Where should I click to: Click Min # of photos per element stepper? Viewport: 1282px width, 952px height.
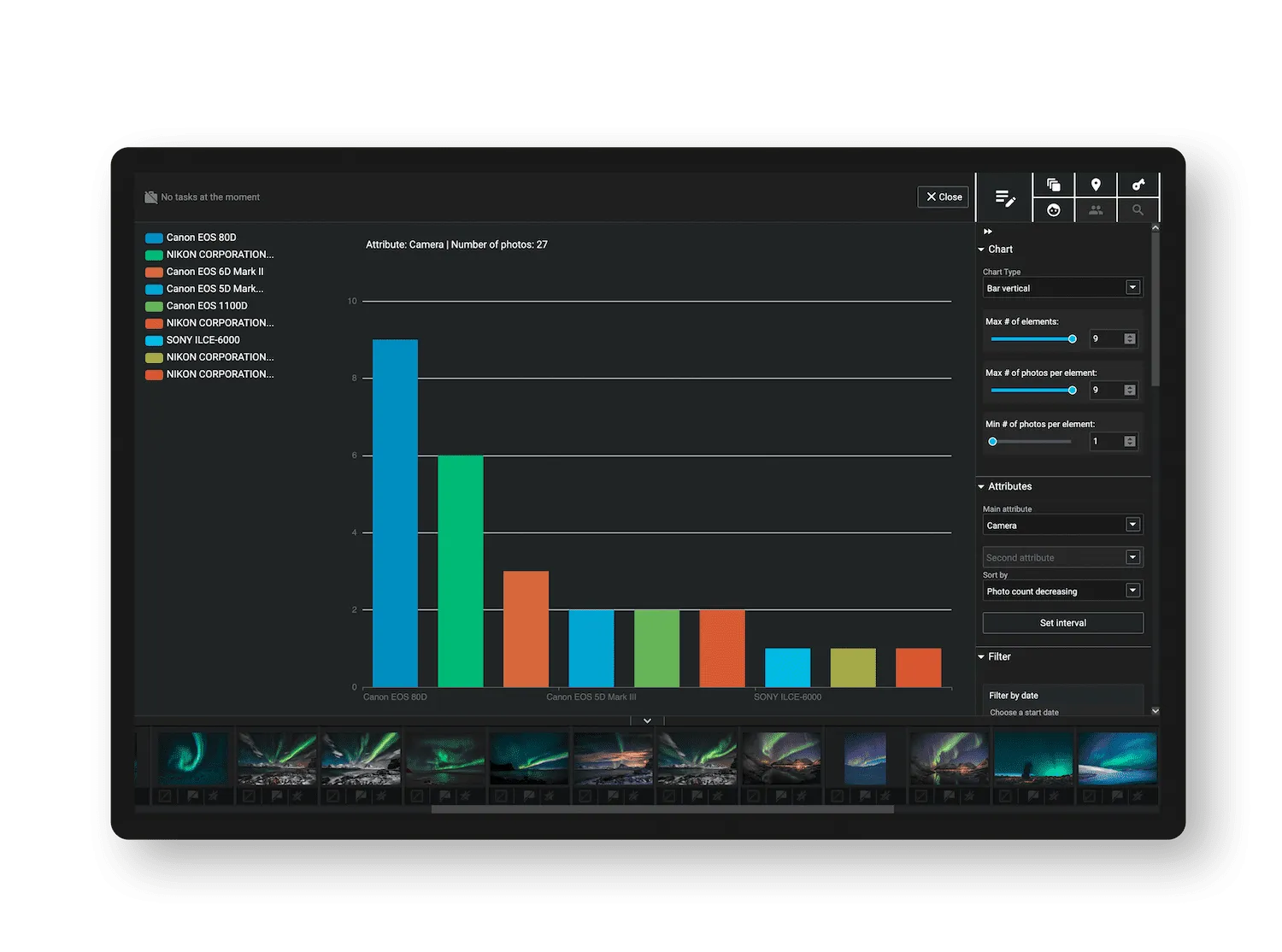point(1130,441)
